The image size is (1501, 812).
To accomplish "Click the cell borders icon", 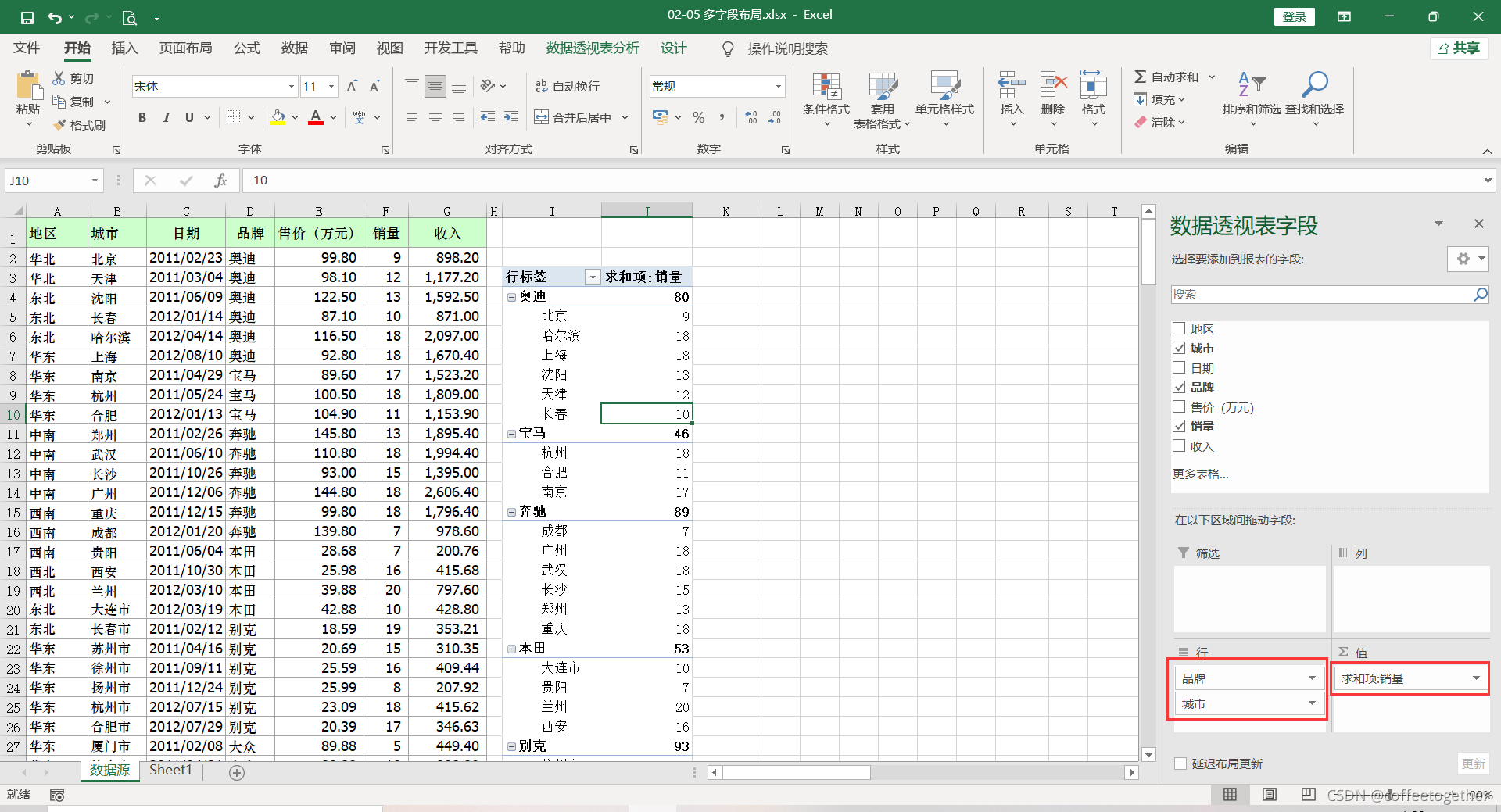I will [x=233, y=117].
